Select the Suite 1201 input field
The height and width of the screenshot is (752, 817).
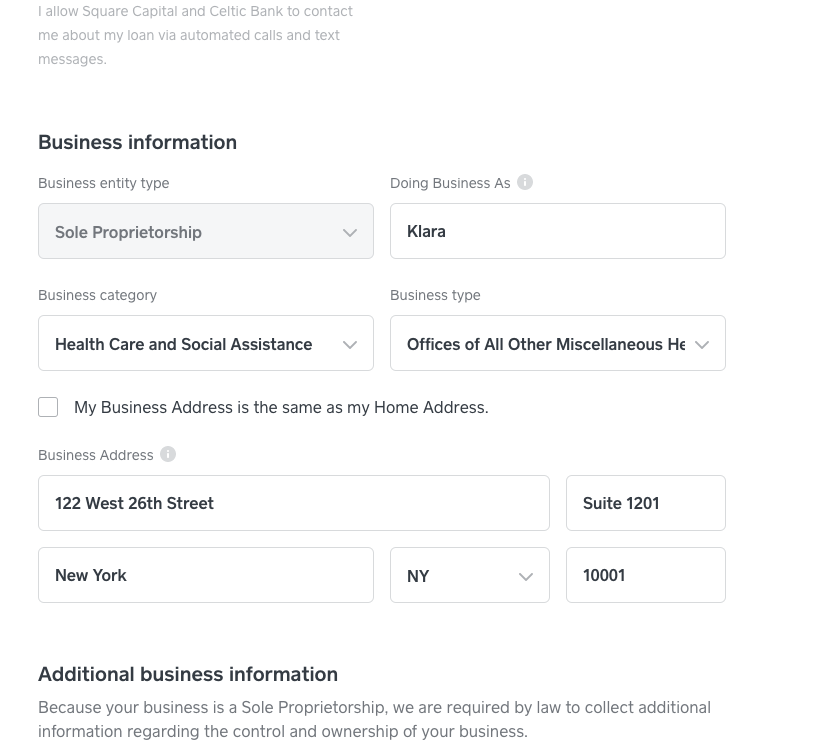tap(645, 503)
